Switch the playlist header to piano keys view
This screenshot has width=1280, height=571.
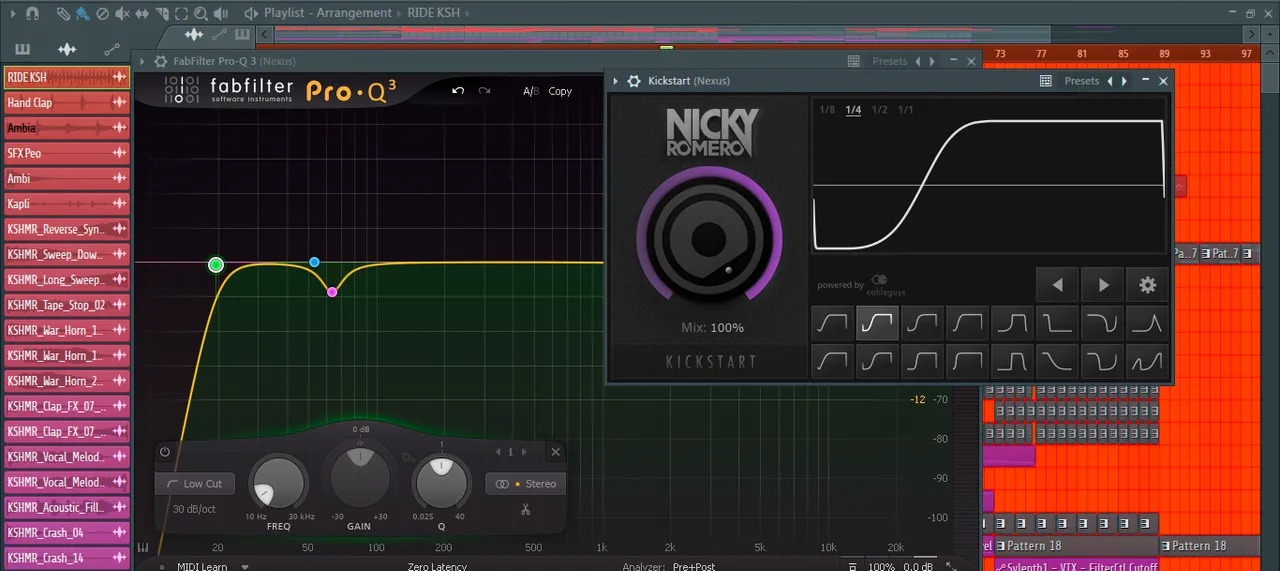click(242, 34)
